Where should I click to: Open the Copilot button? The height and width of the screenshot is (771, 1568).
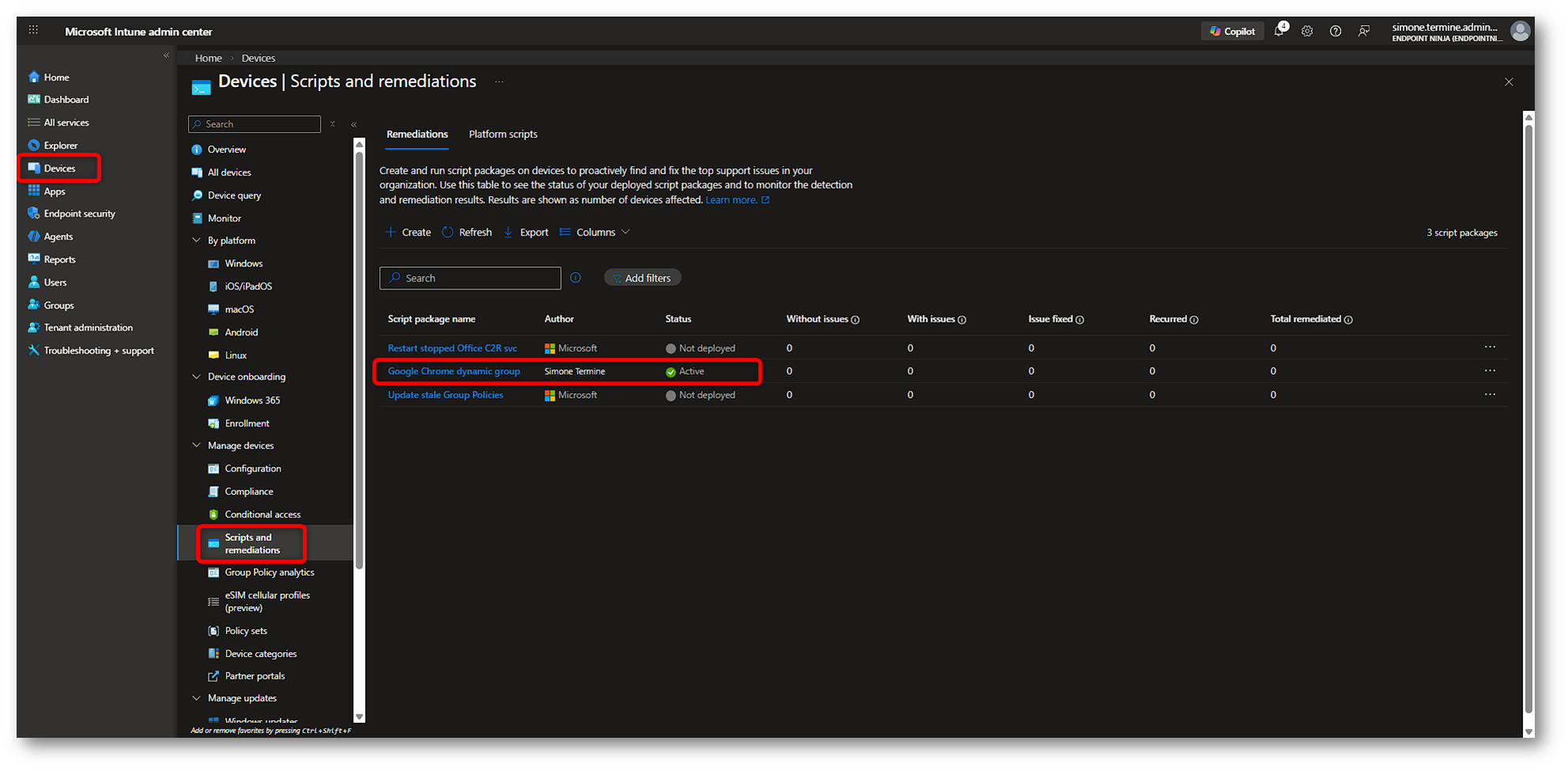click(x=1232, y=32)
